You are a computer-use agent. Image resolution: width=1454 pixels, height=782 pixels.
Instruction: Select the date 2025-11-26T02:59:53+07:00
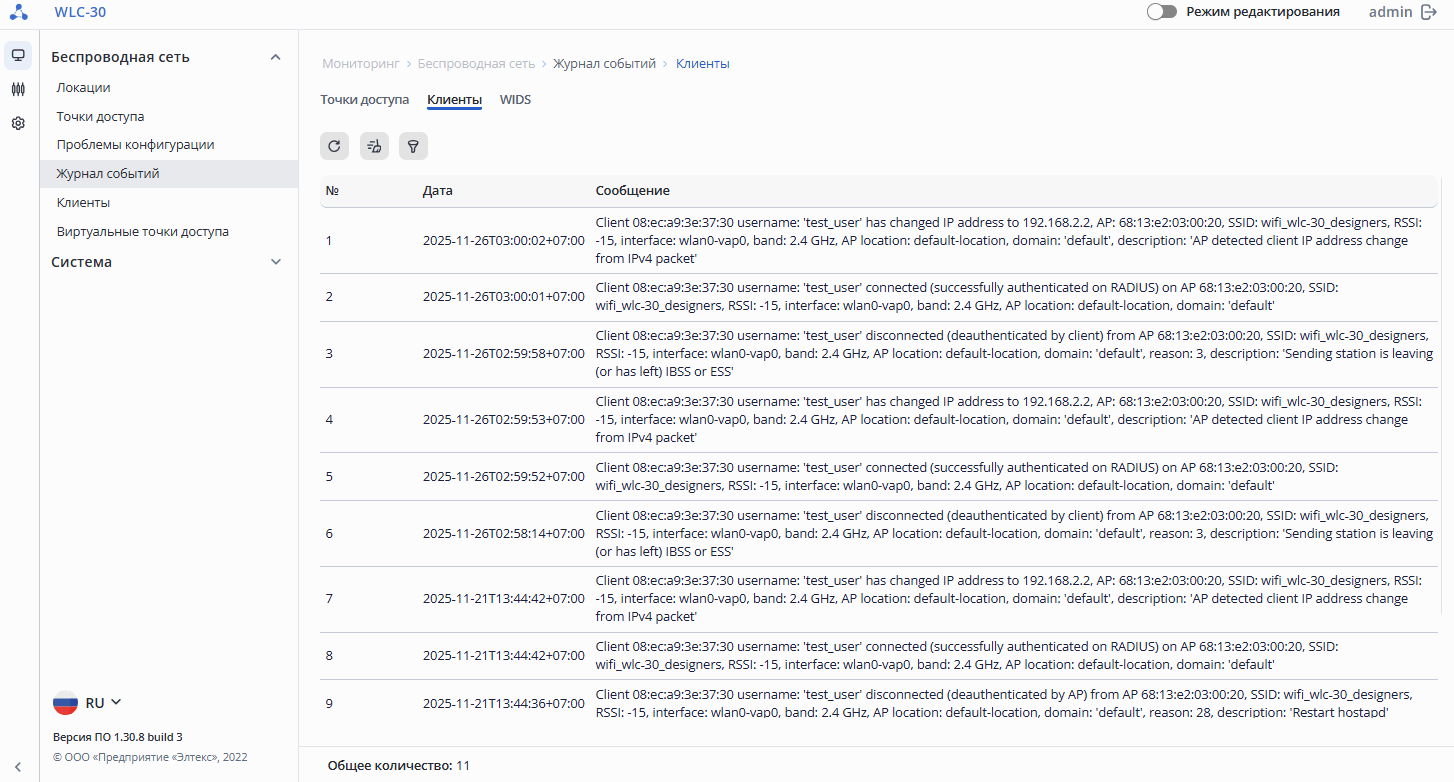pyautogui.click(x=504, y=420)
